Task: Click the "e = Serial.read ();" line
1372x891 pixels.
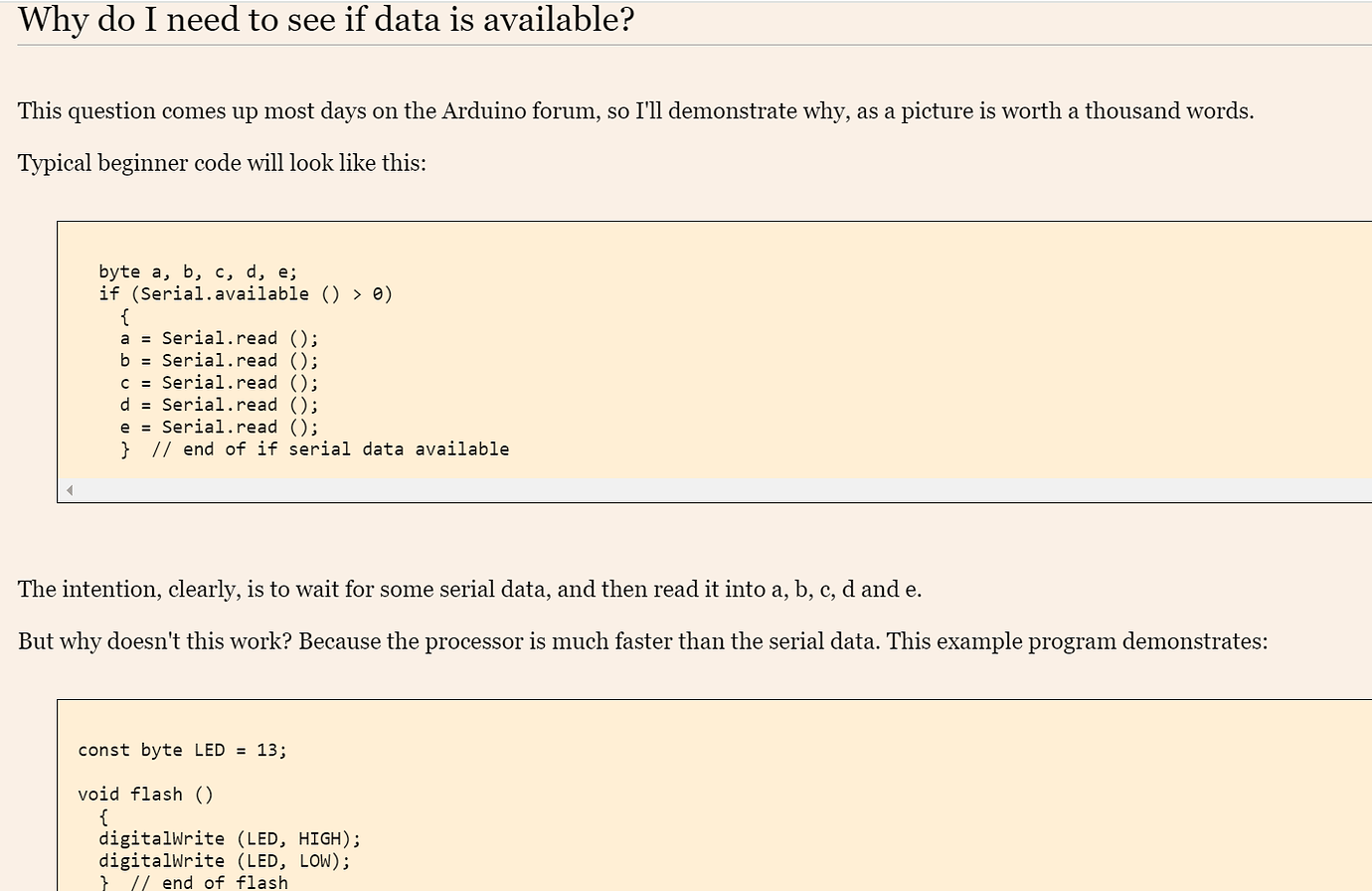Action: pos(219,427)
